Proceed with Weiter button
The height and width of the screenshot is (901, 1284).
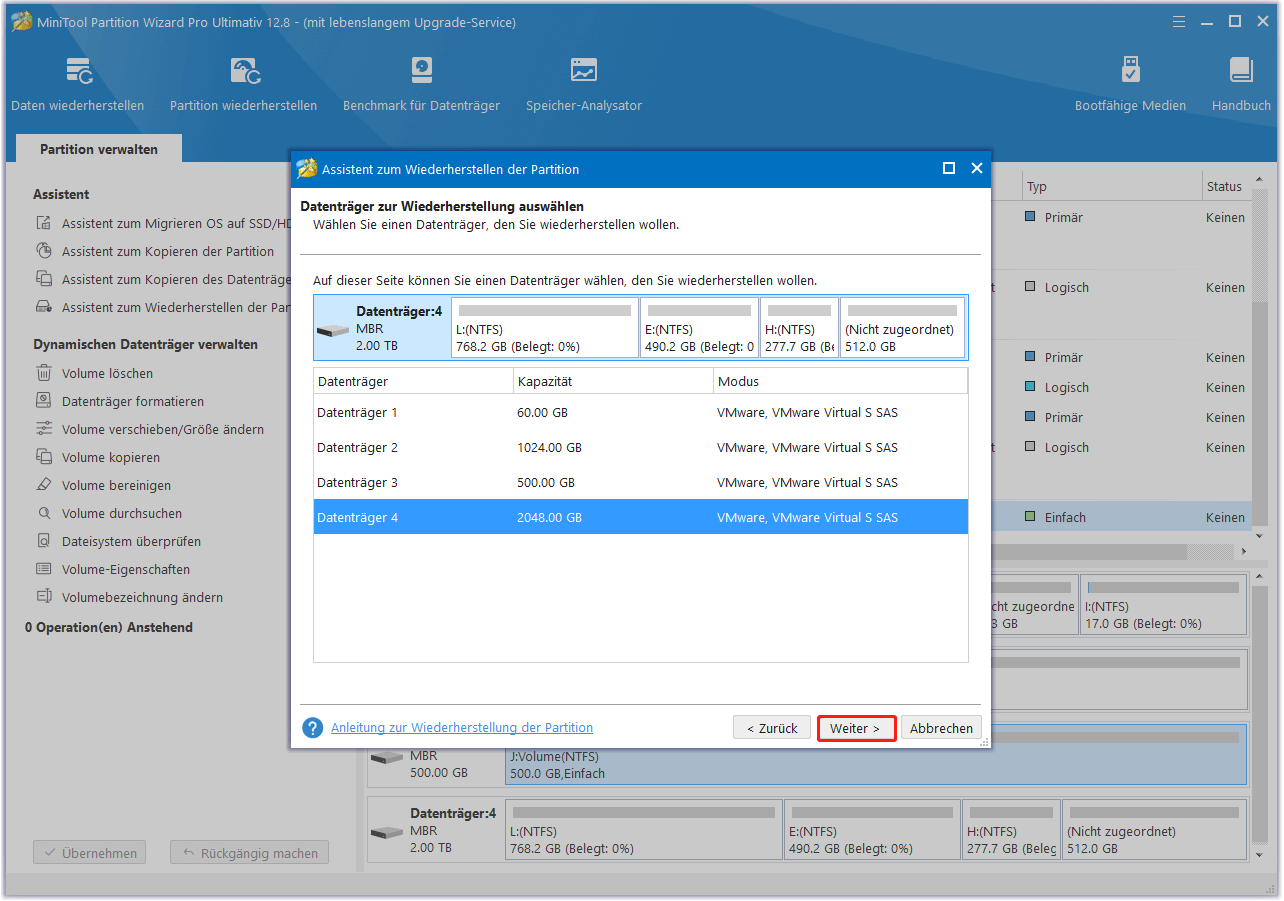[x=855, y=729]
